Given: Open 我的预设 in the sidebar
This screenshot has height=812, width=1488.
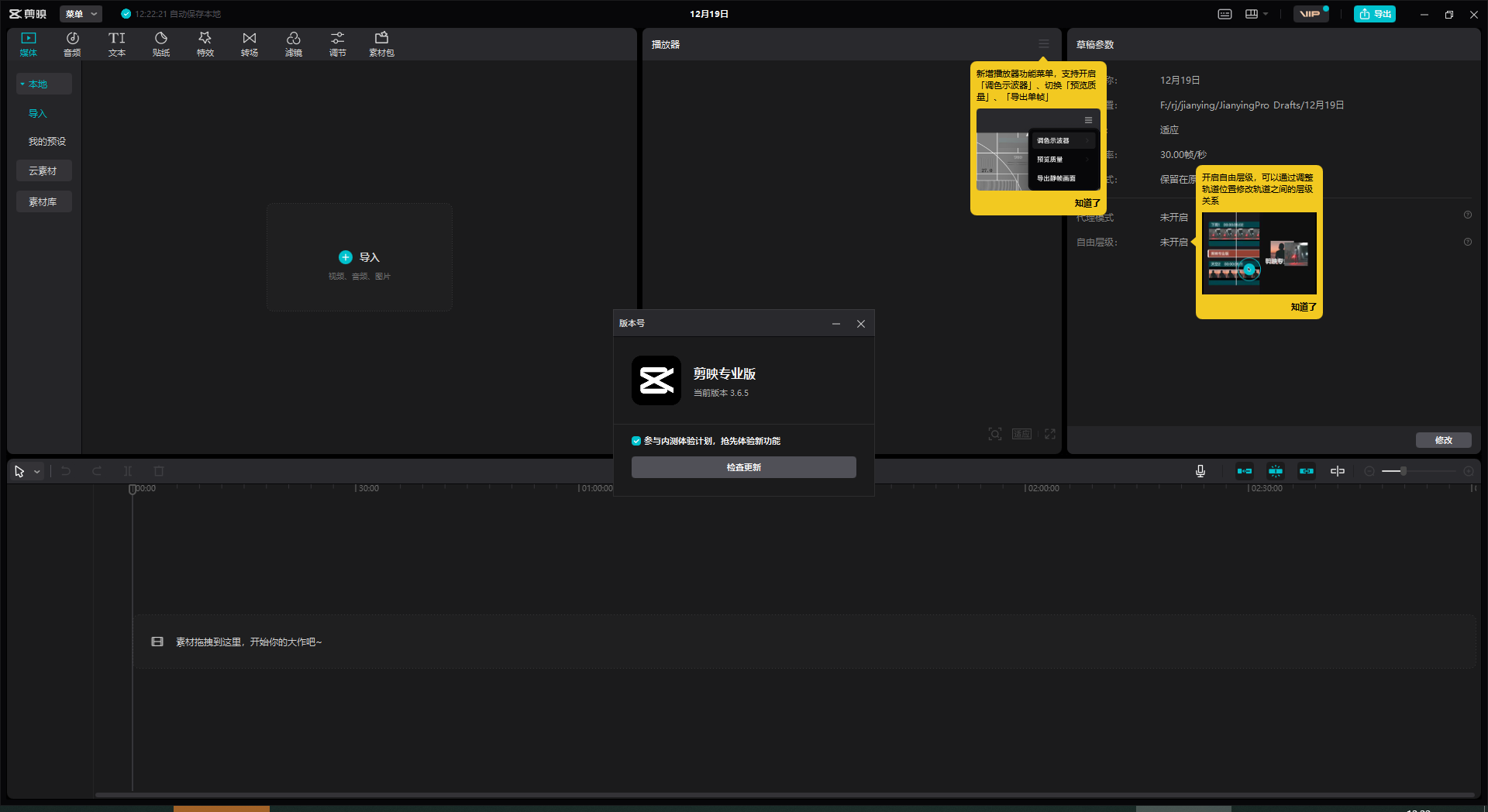Looking at the screenshot, I should pos(47,141).
